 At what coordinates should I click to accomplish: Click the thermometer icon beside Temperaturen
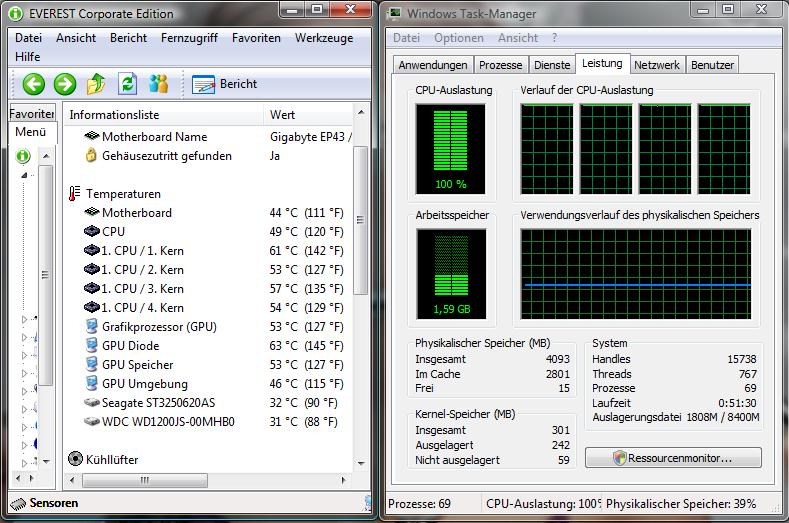click(74, 194)
